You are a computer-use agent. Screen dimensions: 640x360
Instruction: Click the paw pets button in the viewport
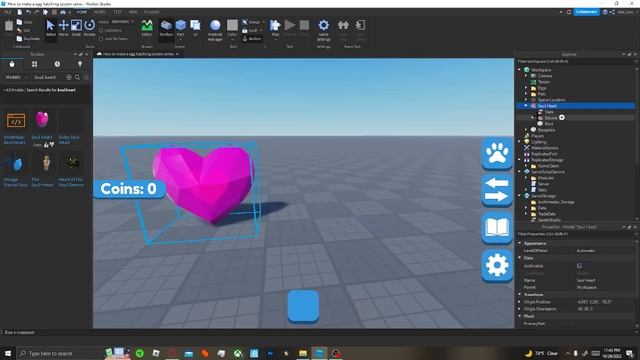(497, 153)
